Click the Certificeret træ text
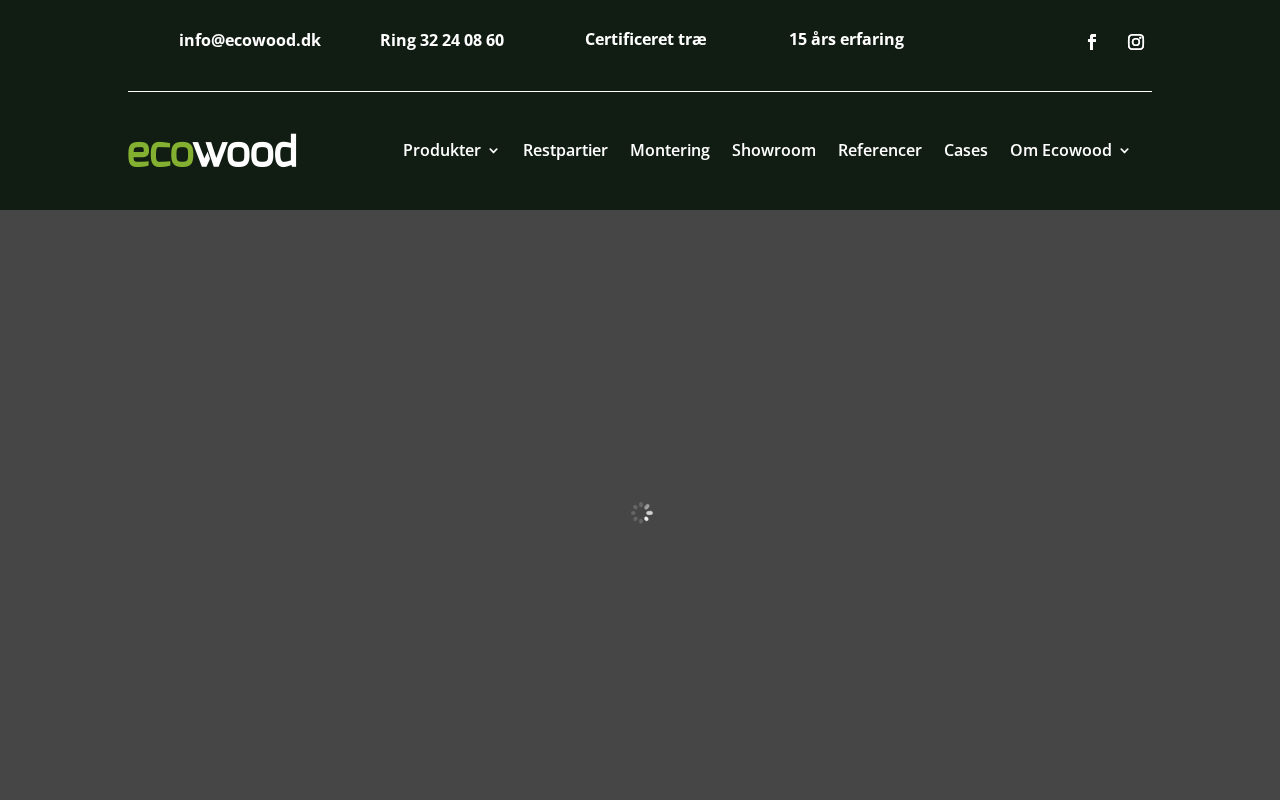Viewport: 1280px width, 800px height. (x=646, y=39)
